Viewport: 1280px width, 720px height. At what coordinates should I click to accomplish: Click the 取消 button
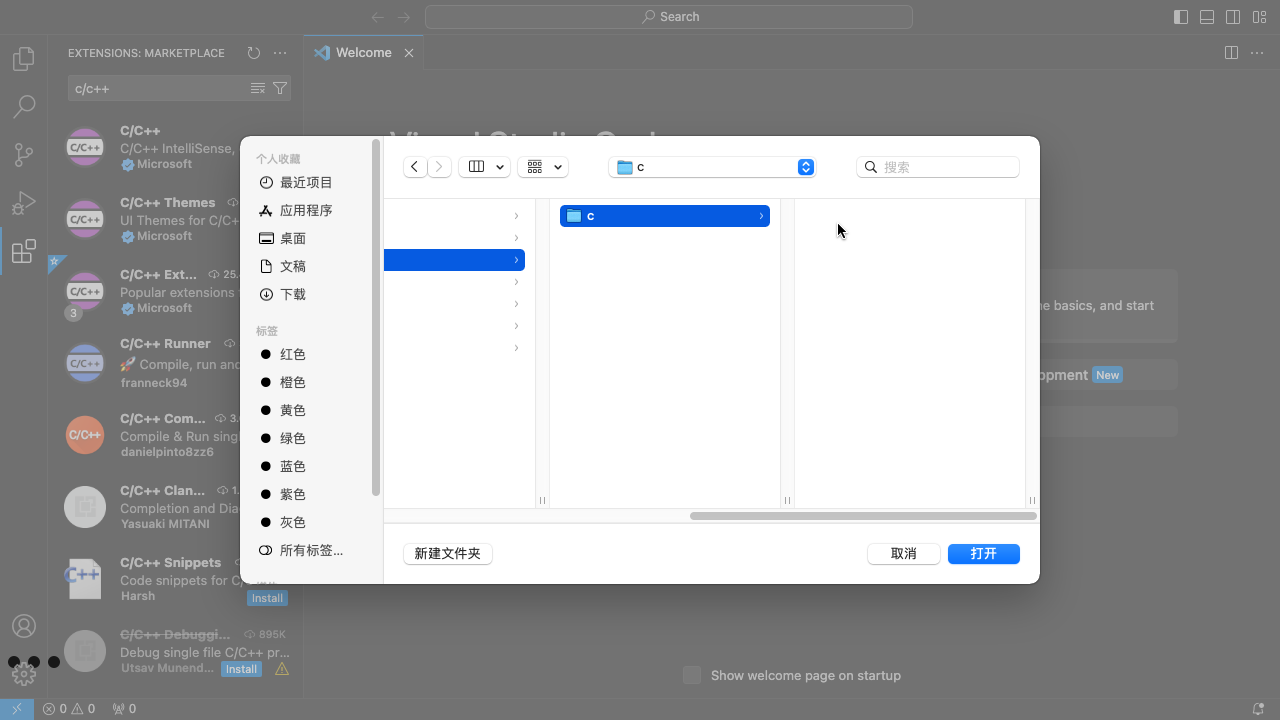coord(904,553)
